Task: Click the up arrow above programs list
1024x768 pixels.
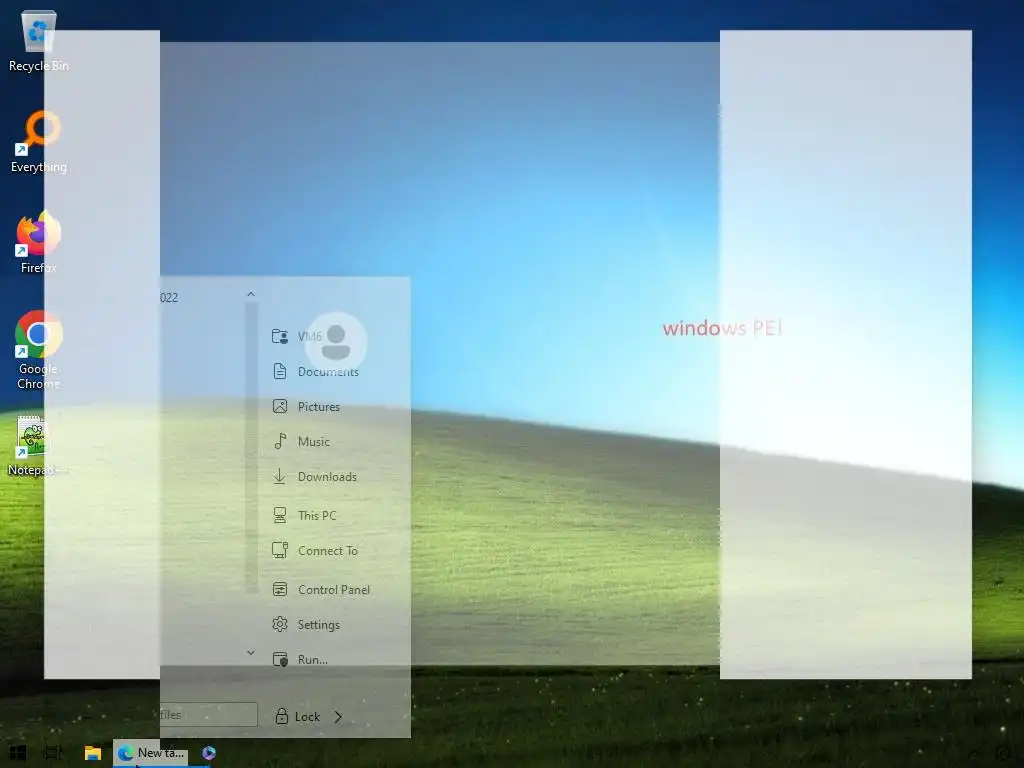Action: point(251,295)
